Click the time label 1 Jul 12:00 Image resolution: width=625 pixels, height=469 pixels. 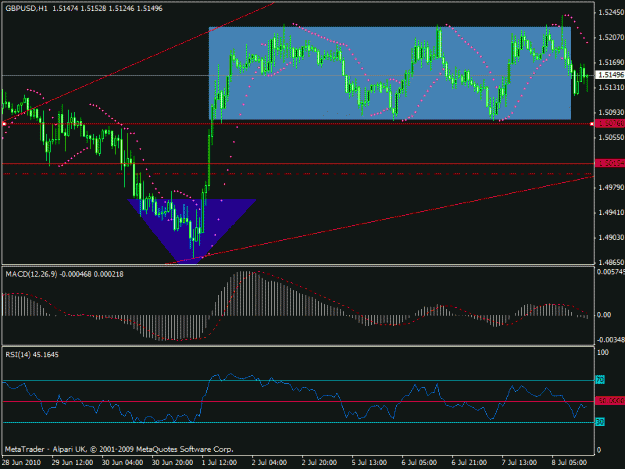tap(219, 462)
